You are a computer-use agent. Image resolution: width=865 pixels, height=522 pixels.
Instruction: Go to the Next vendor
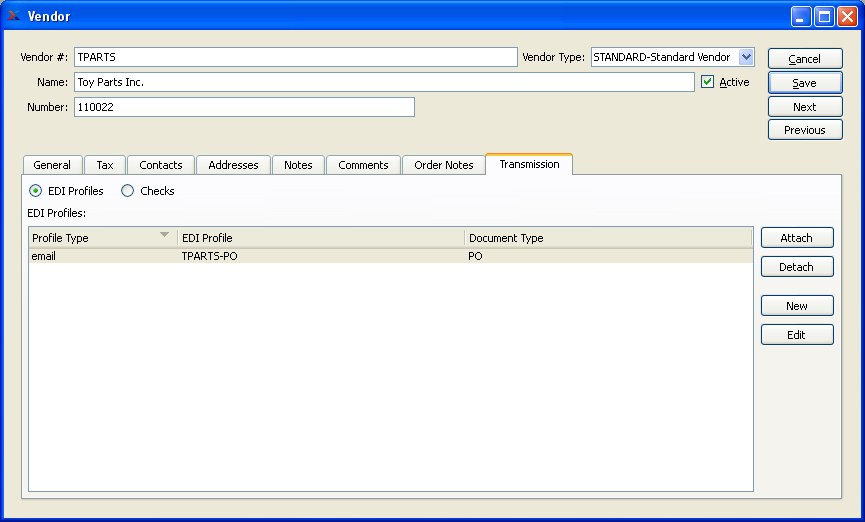(805, 107)
